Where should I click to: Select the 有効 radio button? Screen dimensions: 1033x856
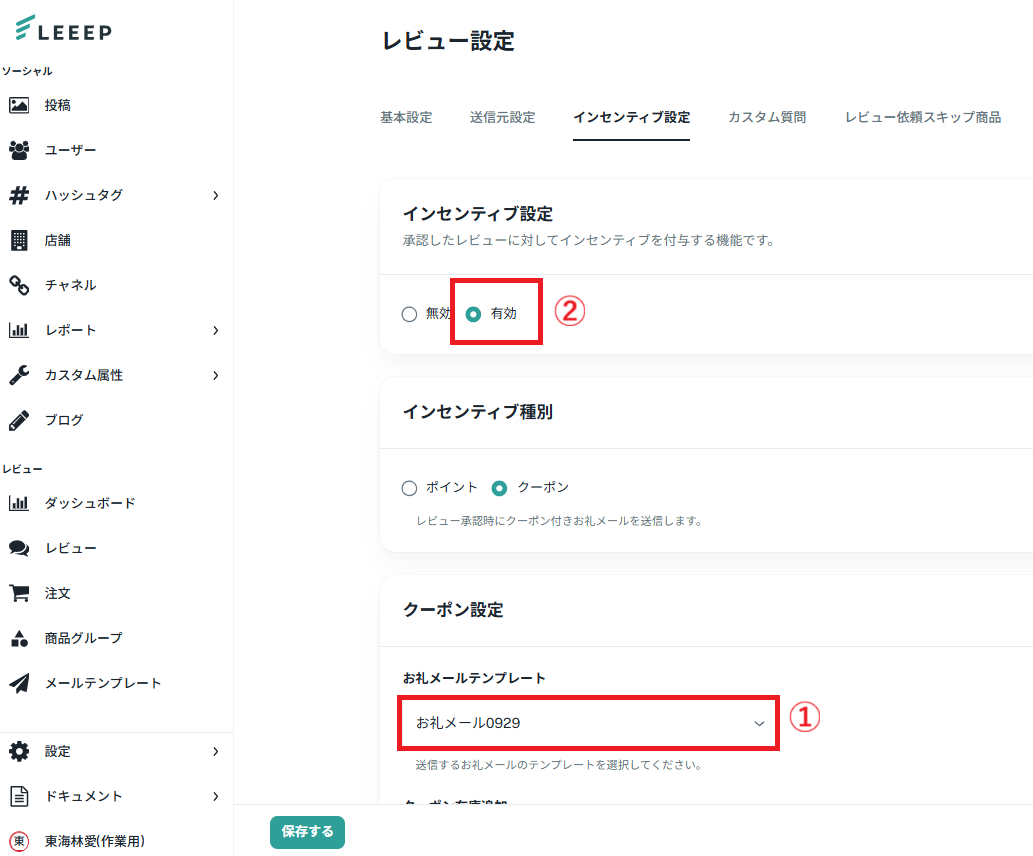pos(474,314)
